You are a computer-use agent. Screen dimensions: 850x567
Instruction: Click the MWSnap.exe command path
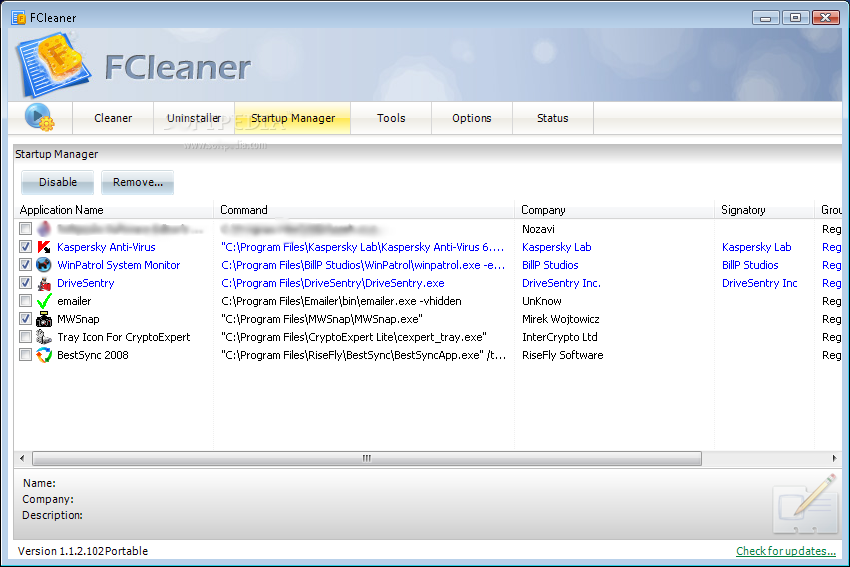coord(322,319)
